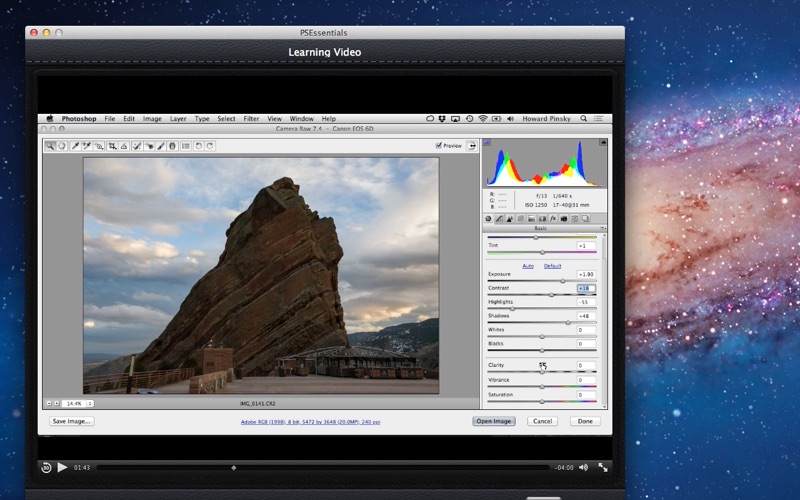Click the Highlights value field showing -55
Image resolution: width=800 pixels, height=500 pixels.
pos(586,302)
